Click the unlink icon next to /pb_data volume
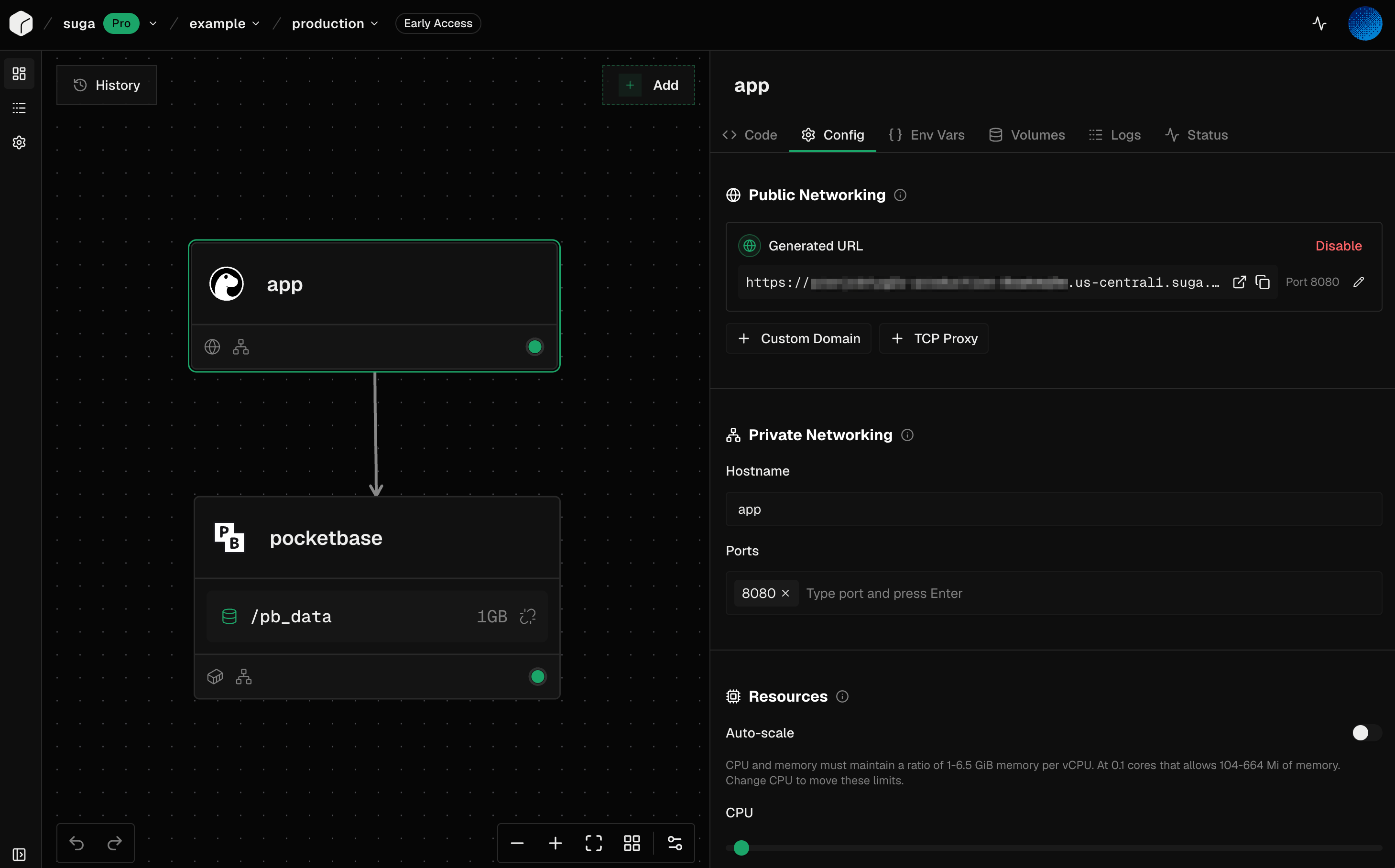The height and width of the screenshot is (868, 1395). [528, 617]
